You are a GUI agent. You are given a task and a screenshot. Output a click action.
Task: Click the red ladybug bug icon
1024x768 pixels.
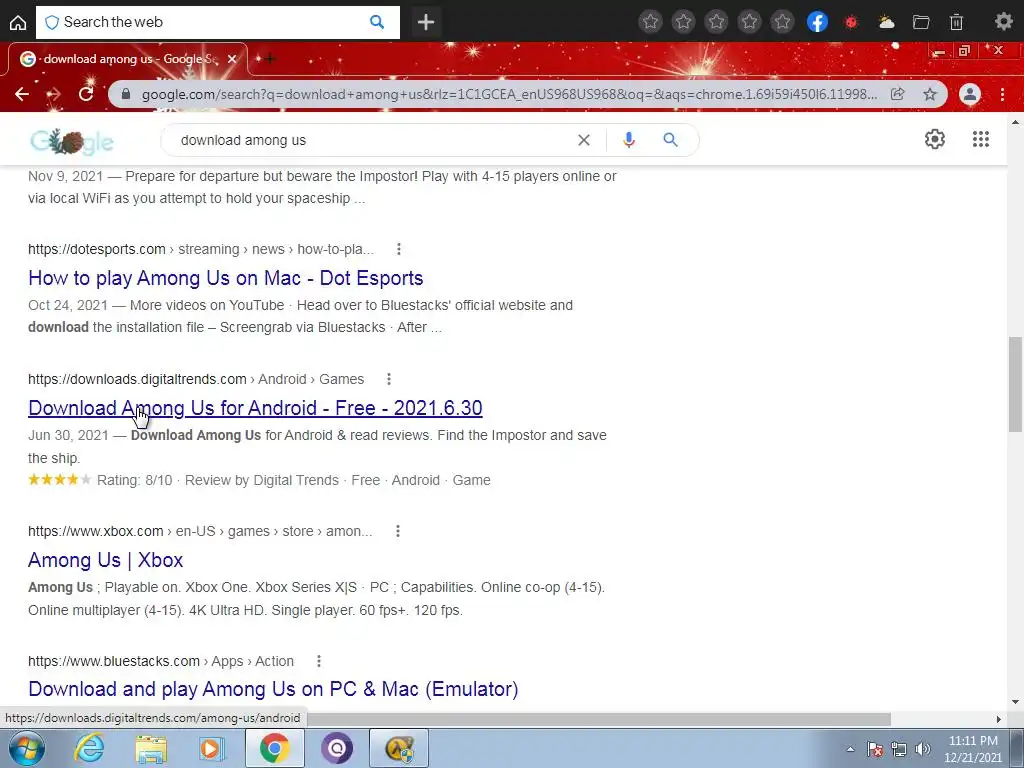[851, 22]
